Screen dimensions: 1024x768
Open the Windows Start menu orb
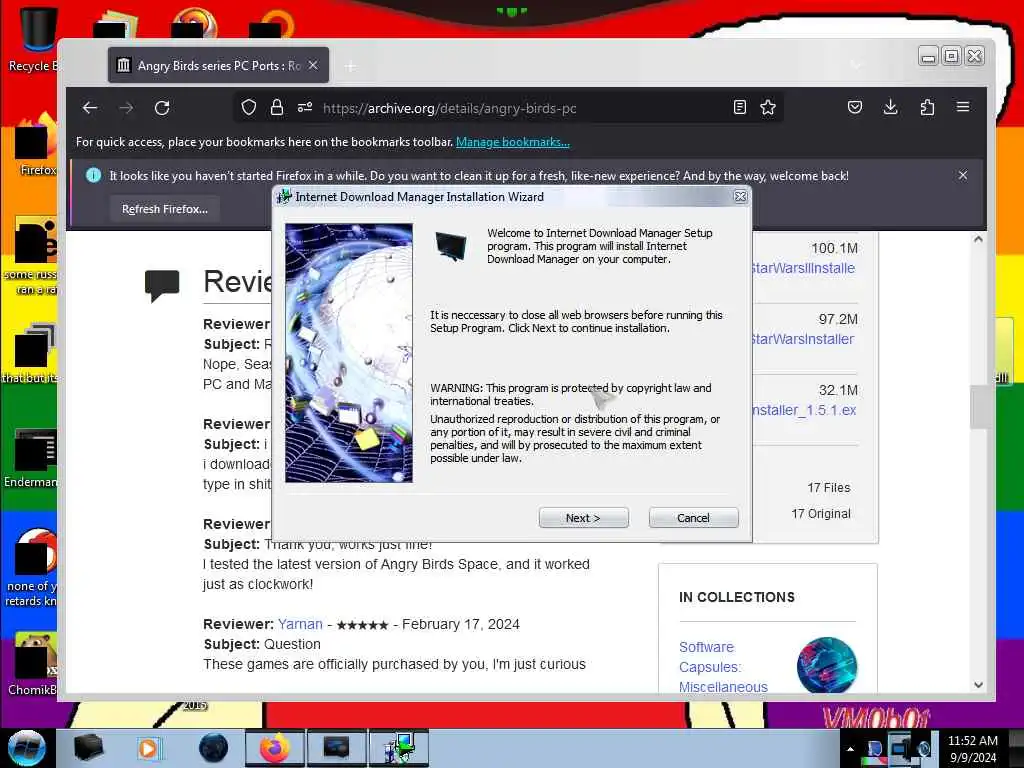tap(26, 748)
